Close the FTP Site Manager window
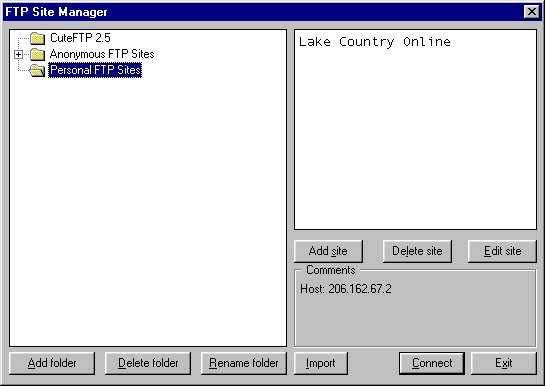 pyautogui.click(x=531, y=12)
